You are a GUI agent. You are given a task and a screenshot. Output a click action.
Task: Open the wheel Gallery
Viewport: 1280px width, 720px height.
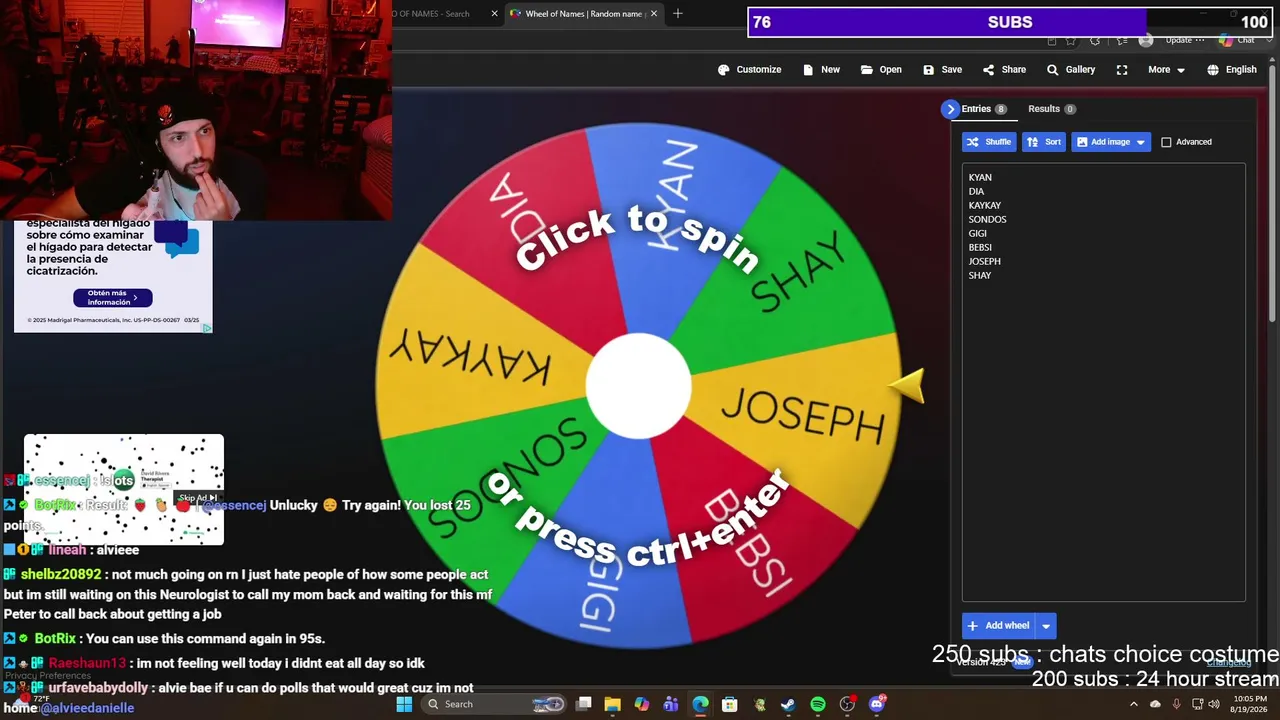1070,70
